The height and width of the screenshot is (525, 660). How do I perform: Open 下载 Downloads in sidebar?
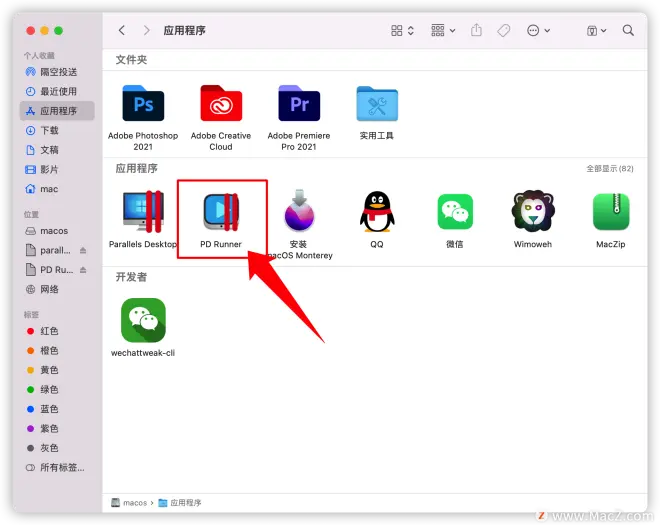57,131
